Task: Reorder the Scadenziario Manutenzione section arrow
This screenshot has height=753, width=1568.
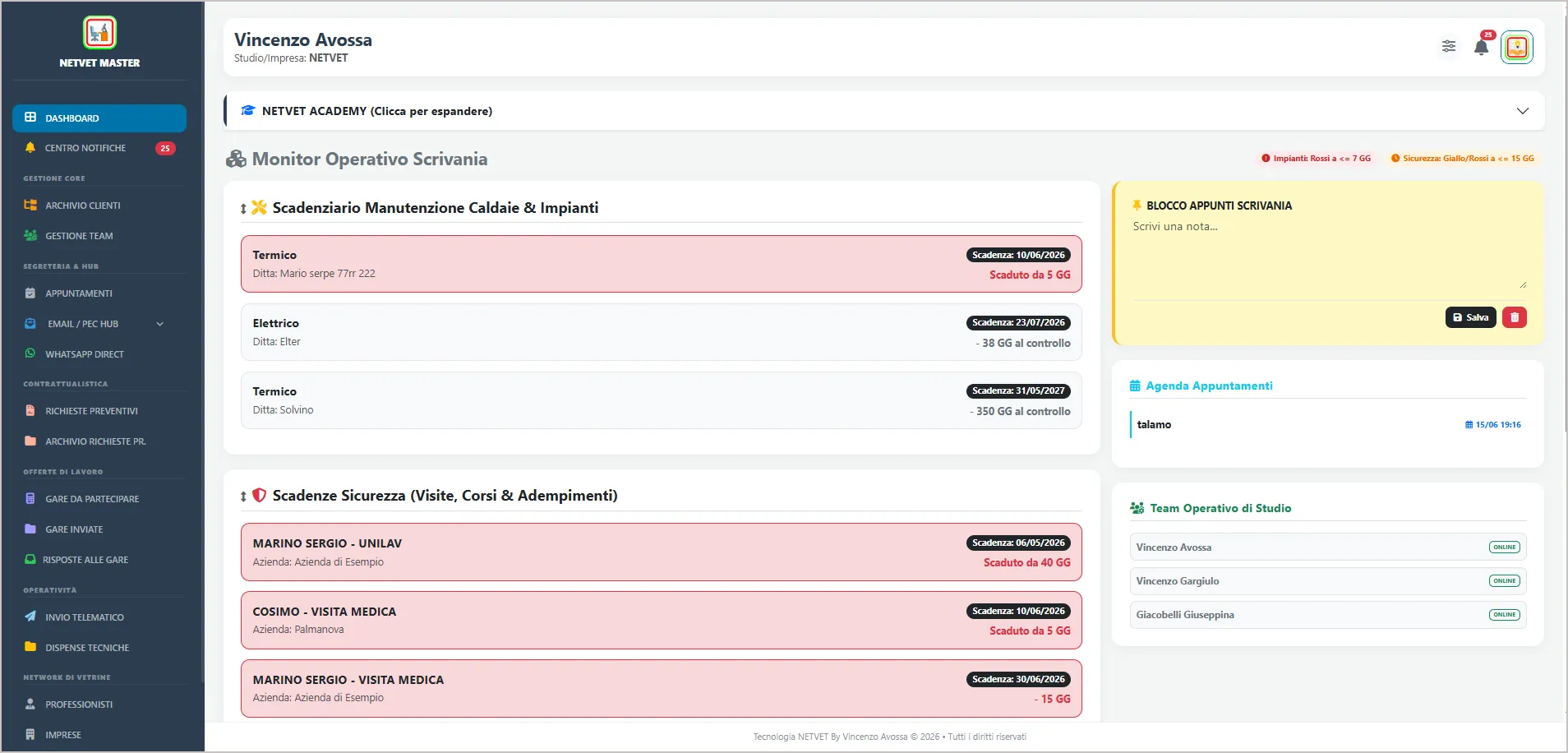Action: 243,209
